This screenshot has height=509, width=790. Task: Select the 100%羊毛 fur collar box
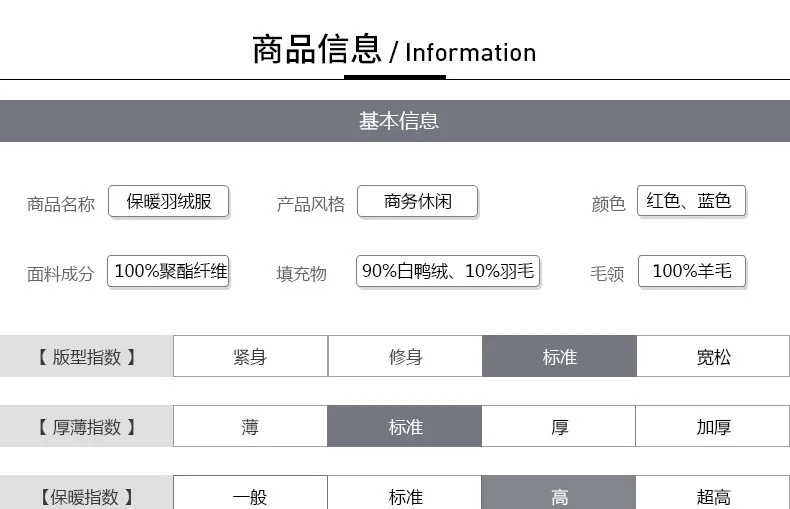tap(692, 271)
